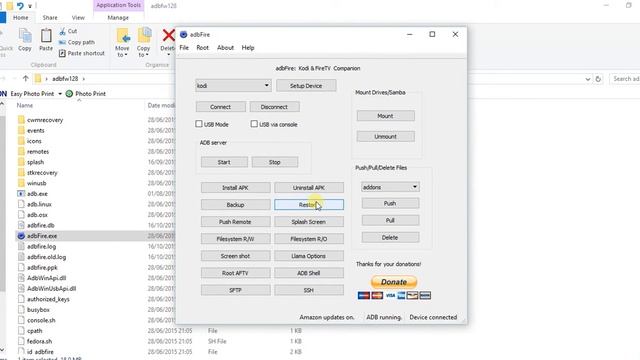Screen dimensions: 640x360
Task: Select the winusb folder icon
Action: pyautogui.click(x=21, y=183)
